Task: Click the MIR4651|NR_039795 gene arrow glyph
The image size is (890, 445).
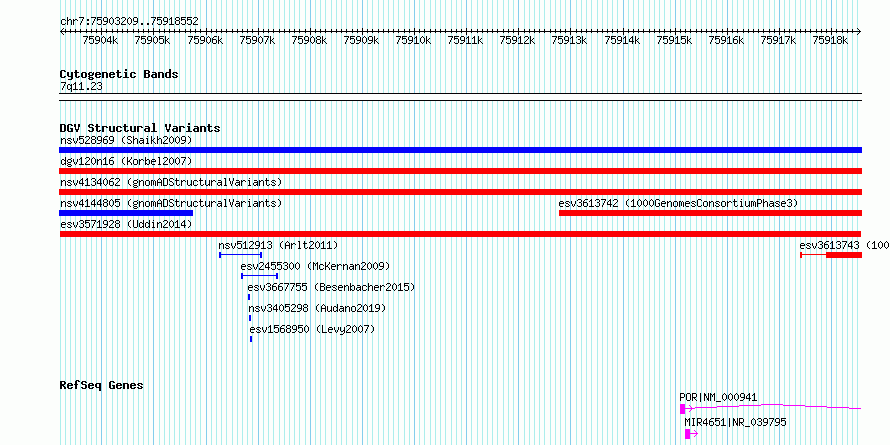Action: (x=691, y=434)
